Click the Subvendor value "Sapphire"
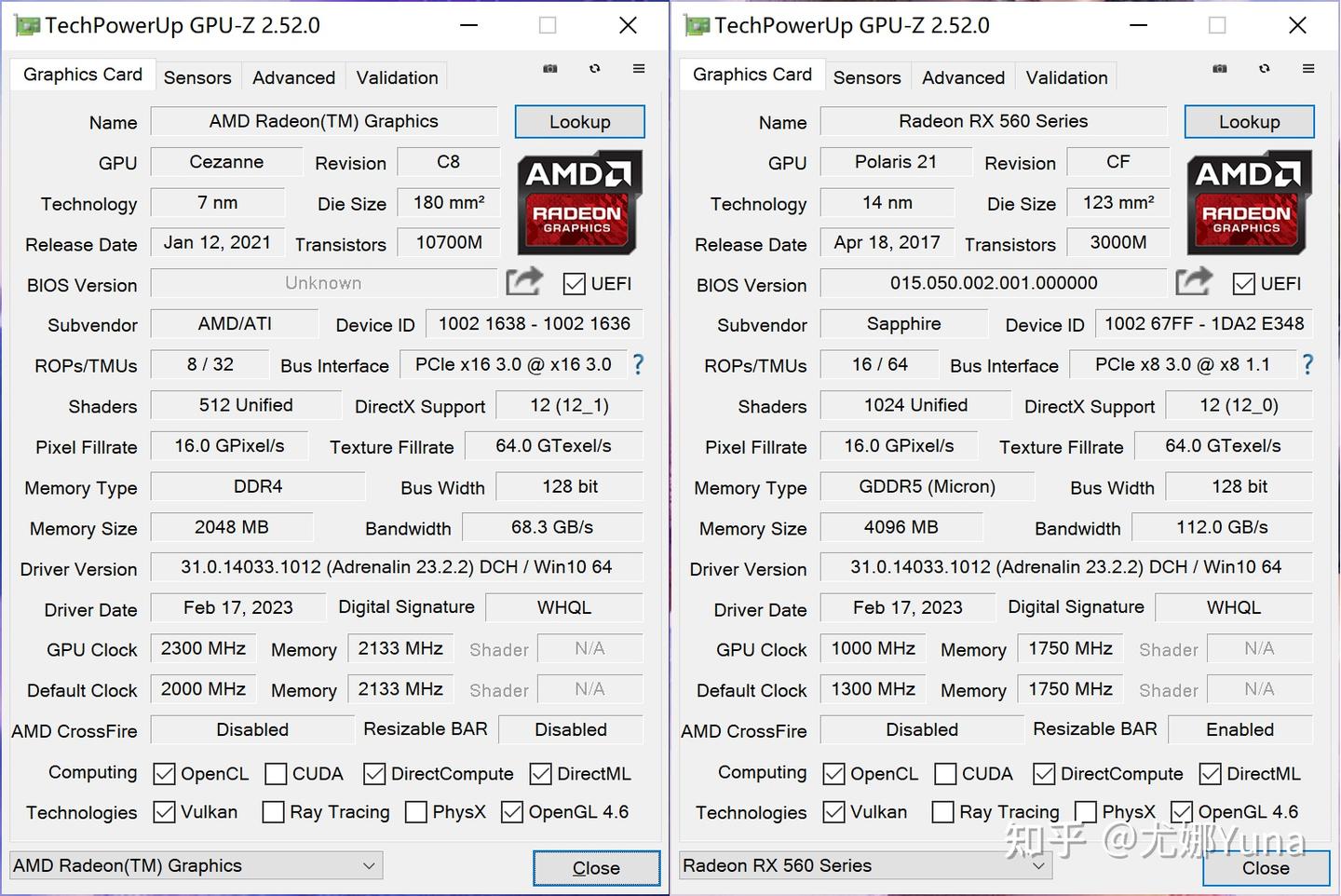 point(903,323)
